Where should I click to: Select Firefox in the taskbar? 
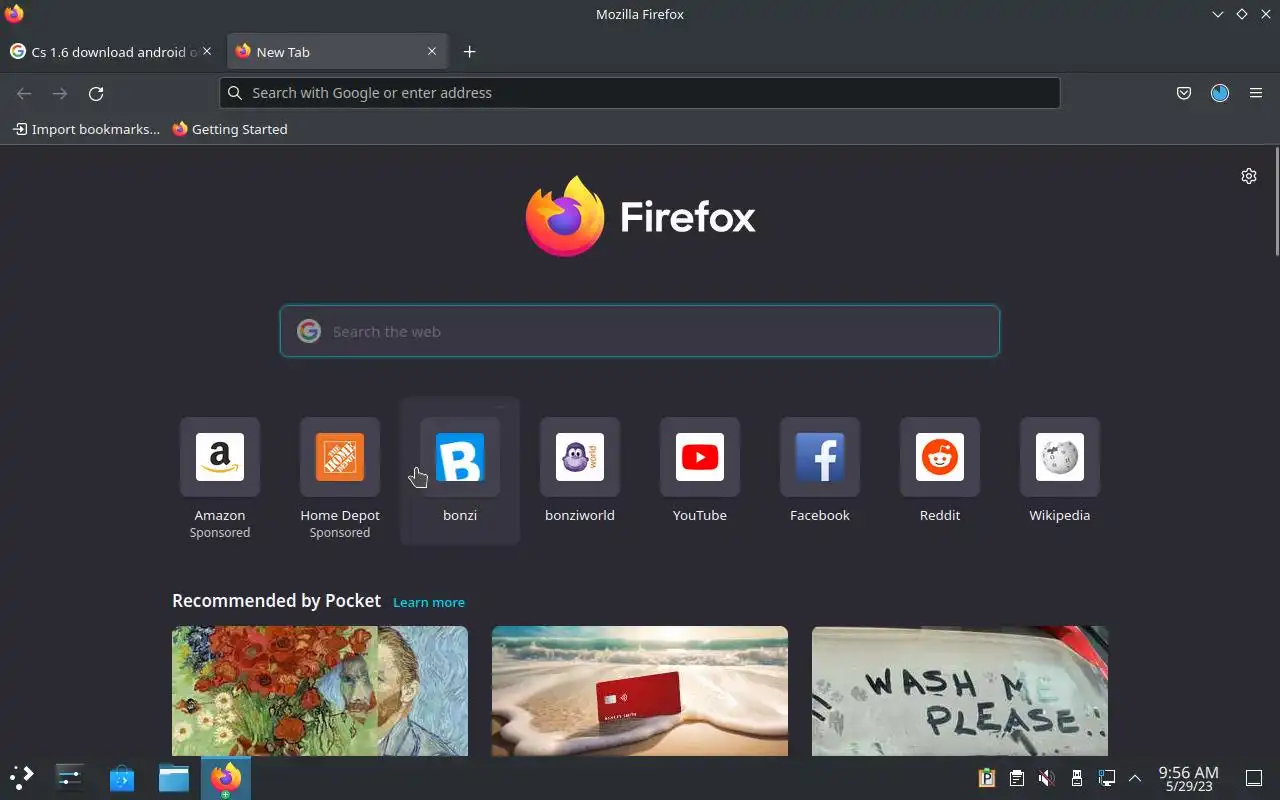[226, 777]
